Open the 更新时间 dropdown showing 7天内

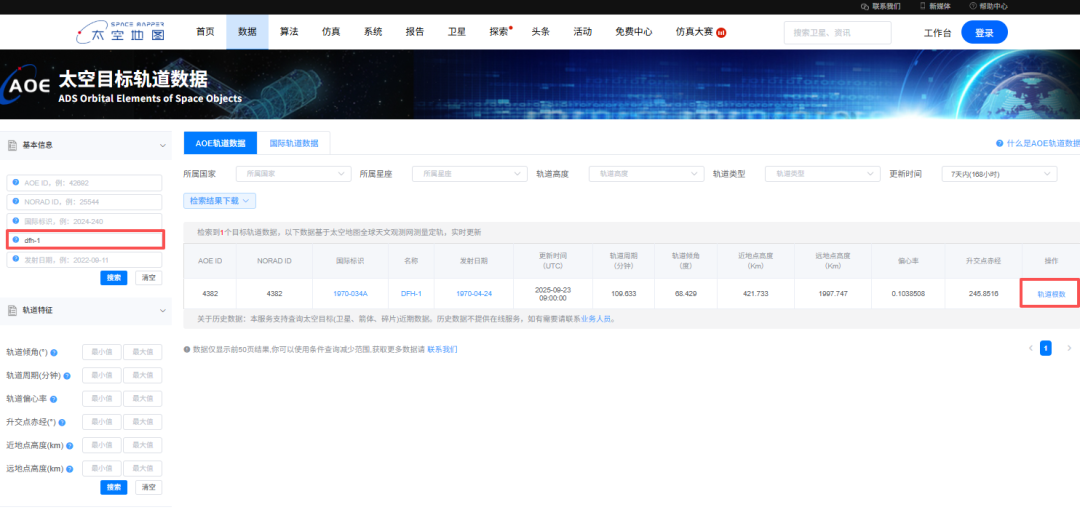[x=997, y=173]
